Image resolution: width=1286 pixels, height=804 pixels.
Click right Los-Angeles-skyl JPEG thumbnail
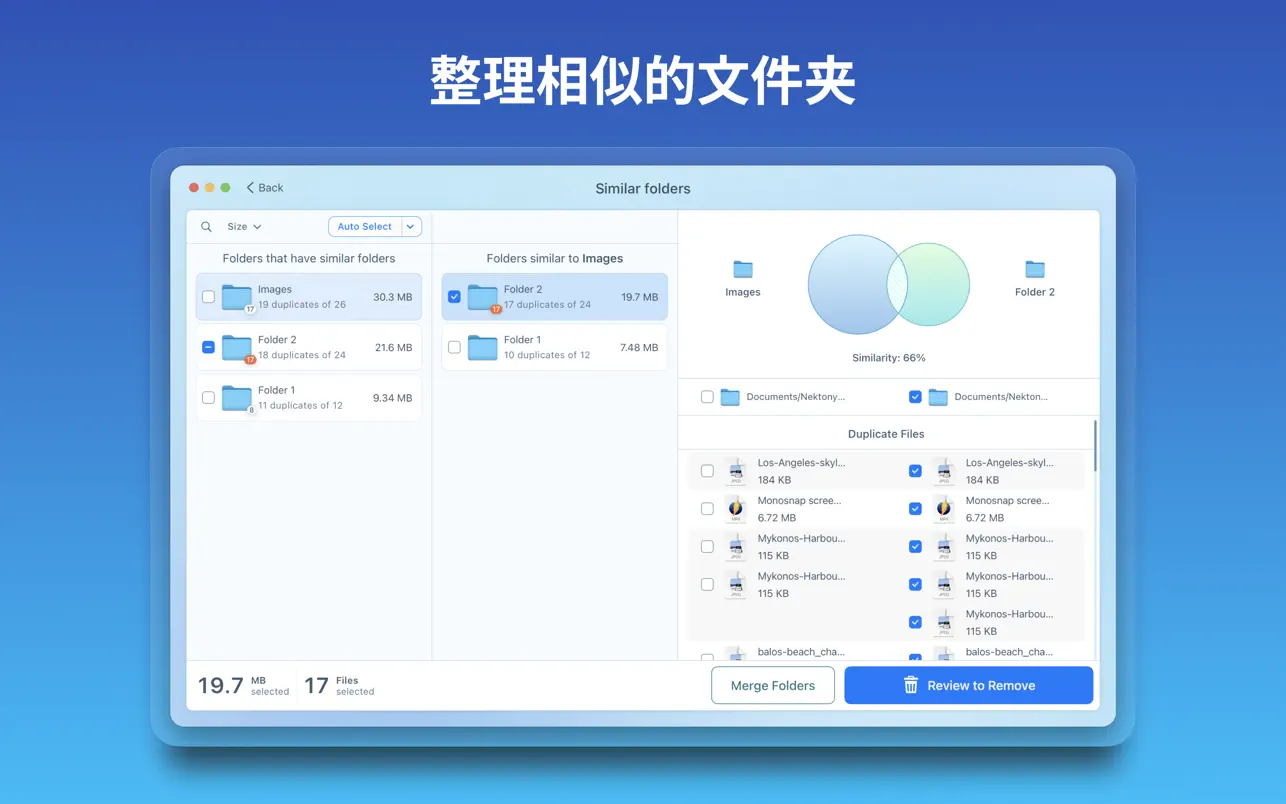point(944,471)
